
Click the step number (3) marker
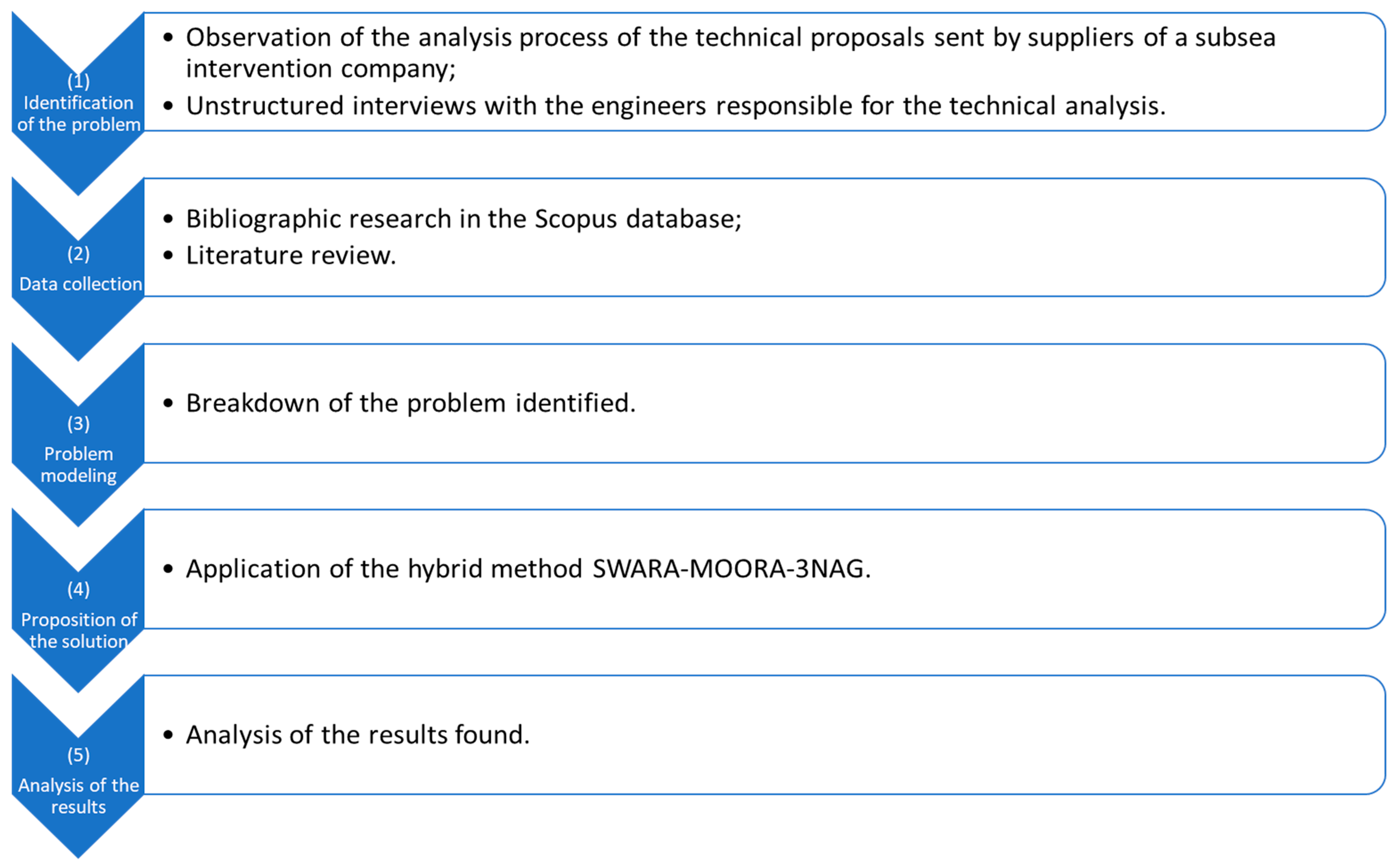79,423
